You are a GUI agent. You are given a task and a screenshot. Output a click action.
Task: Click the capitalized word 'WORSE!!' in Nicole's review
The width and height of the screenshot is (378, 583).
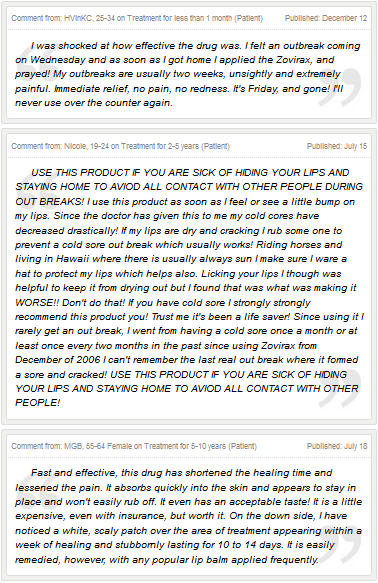click(x=37, y=303)
